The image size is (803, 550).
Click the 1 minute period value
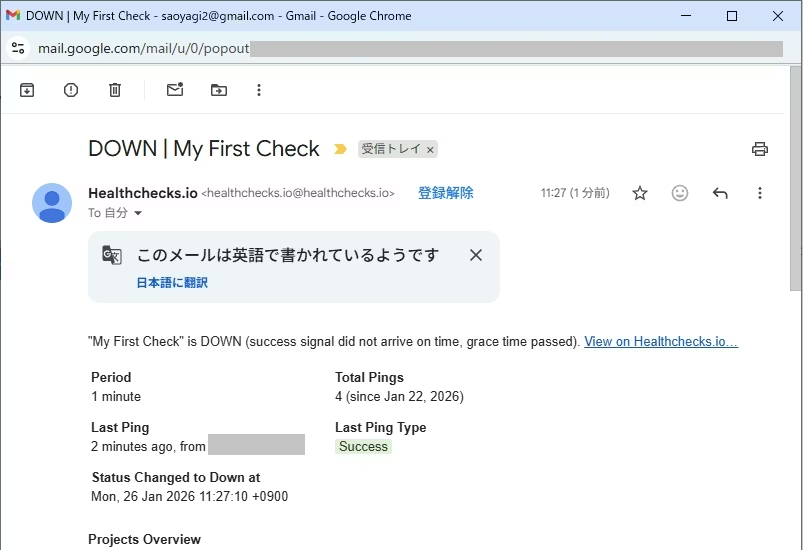tap(116, 396)
